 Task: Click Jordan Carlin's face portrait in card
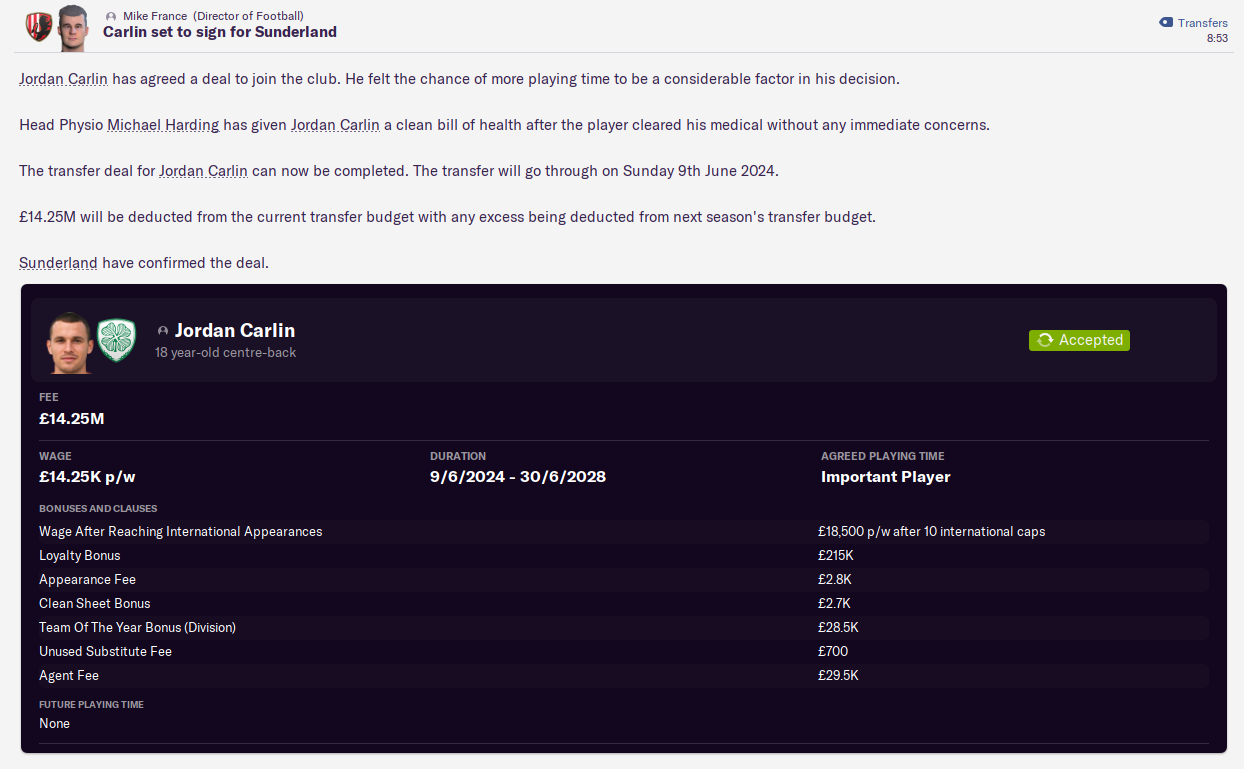[69, 341]
